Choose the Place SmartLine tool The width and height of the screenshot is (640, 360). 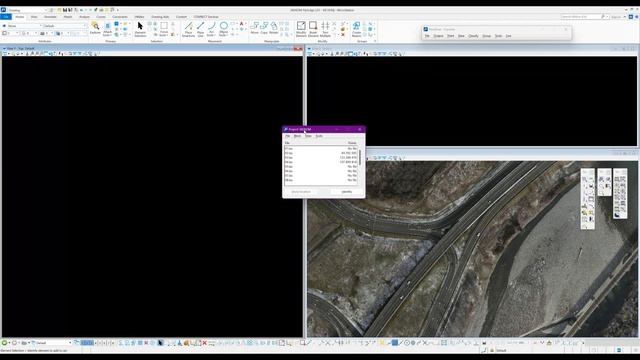pyautogui.click(x=188, y=29)
